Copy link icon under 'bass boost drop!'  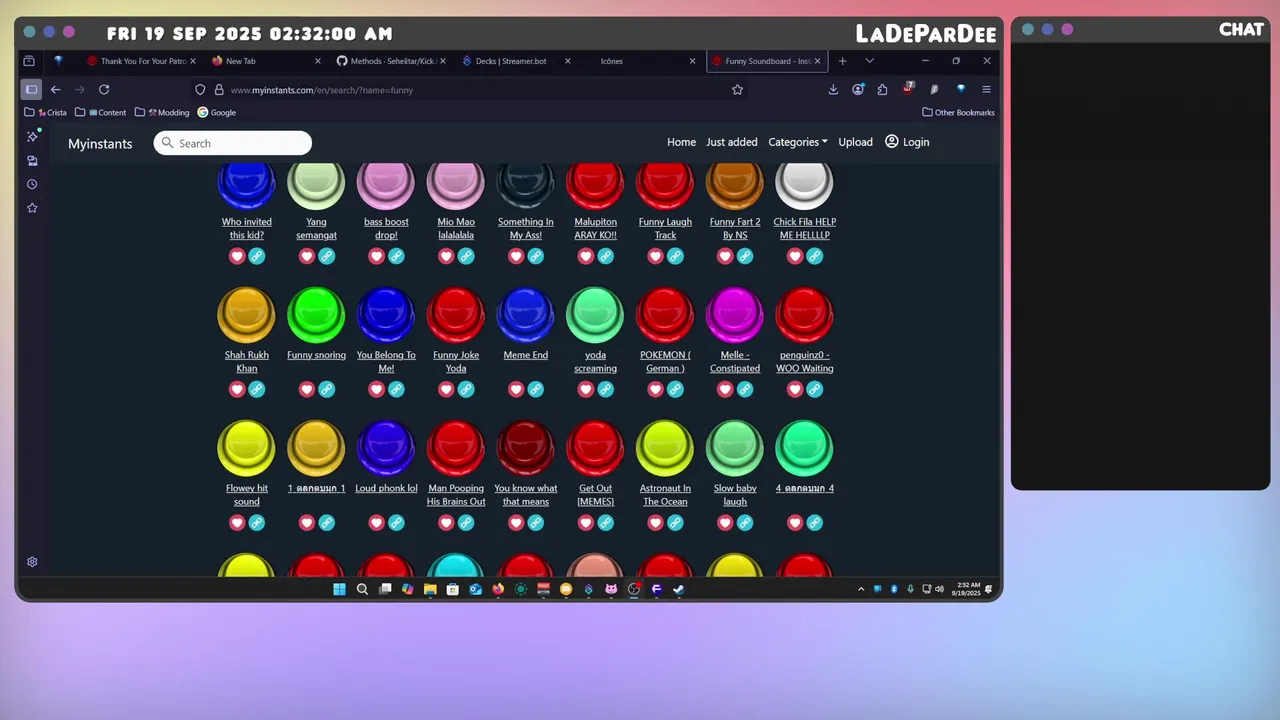coord(396,256)
